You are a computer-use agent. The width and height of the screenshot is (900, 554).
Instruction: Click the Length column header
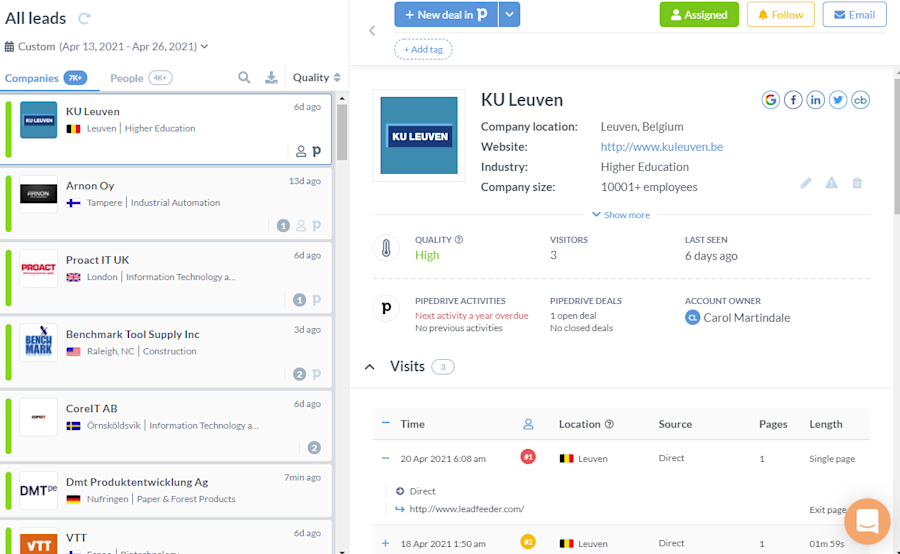coord(826,424)
